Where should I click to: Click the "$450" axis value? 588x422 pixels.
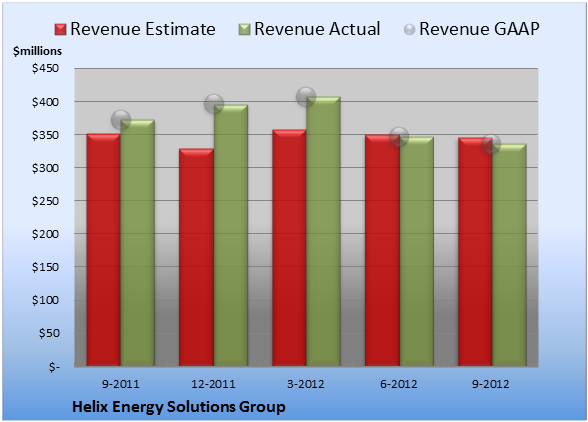point(45,68)
